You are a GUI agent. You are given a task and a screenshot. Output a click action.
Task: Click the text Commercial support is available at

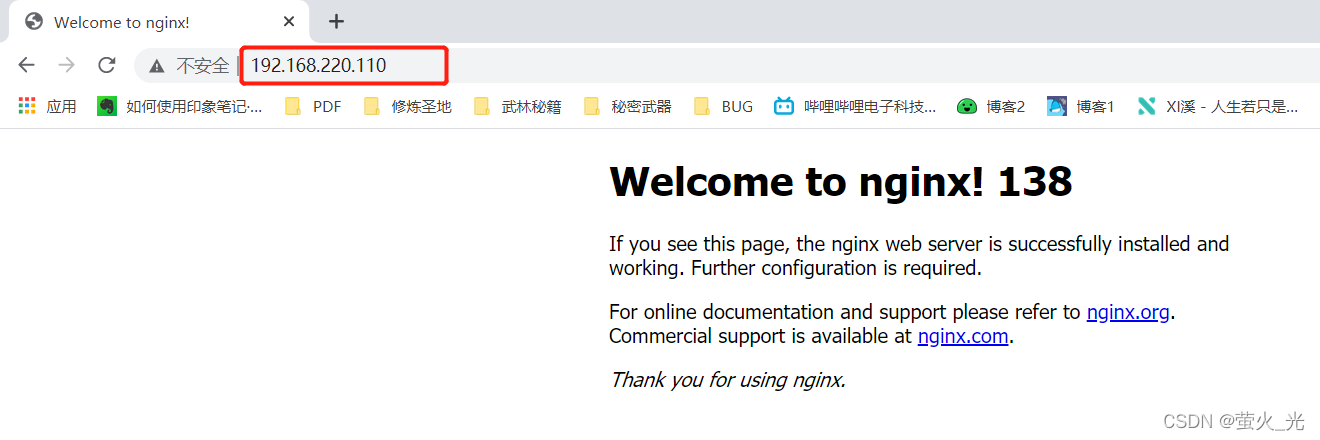pyautogui.click(x=761, y=336)
